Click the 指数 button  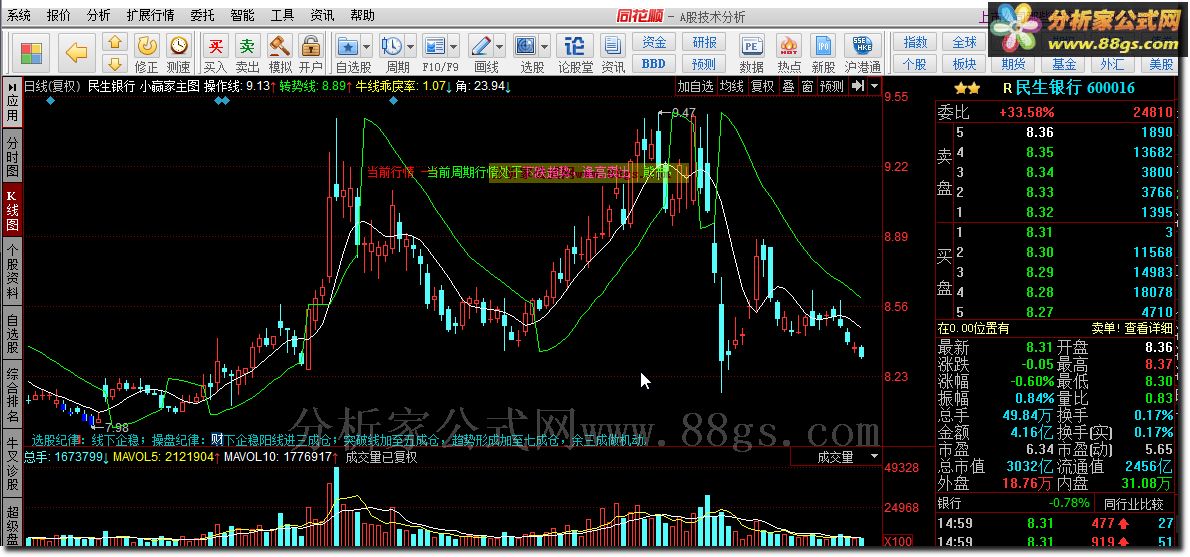pos(915,42)
